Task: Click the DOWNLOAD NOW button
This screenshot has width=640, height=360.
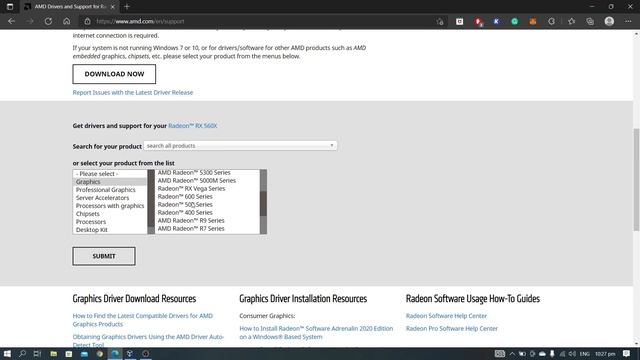Action: [x=114, y=74]
